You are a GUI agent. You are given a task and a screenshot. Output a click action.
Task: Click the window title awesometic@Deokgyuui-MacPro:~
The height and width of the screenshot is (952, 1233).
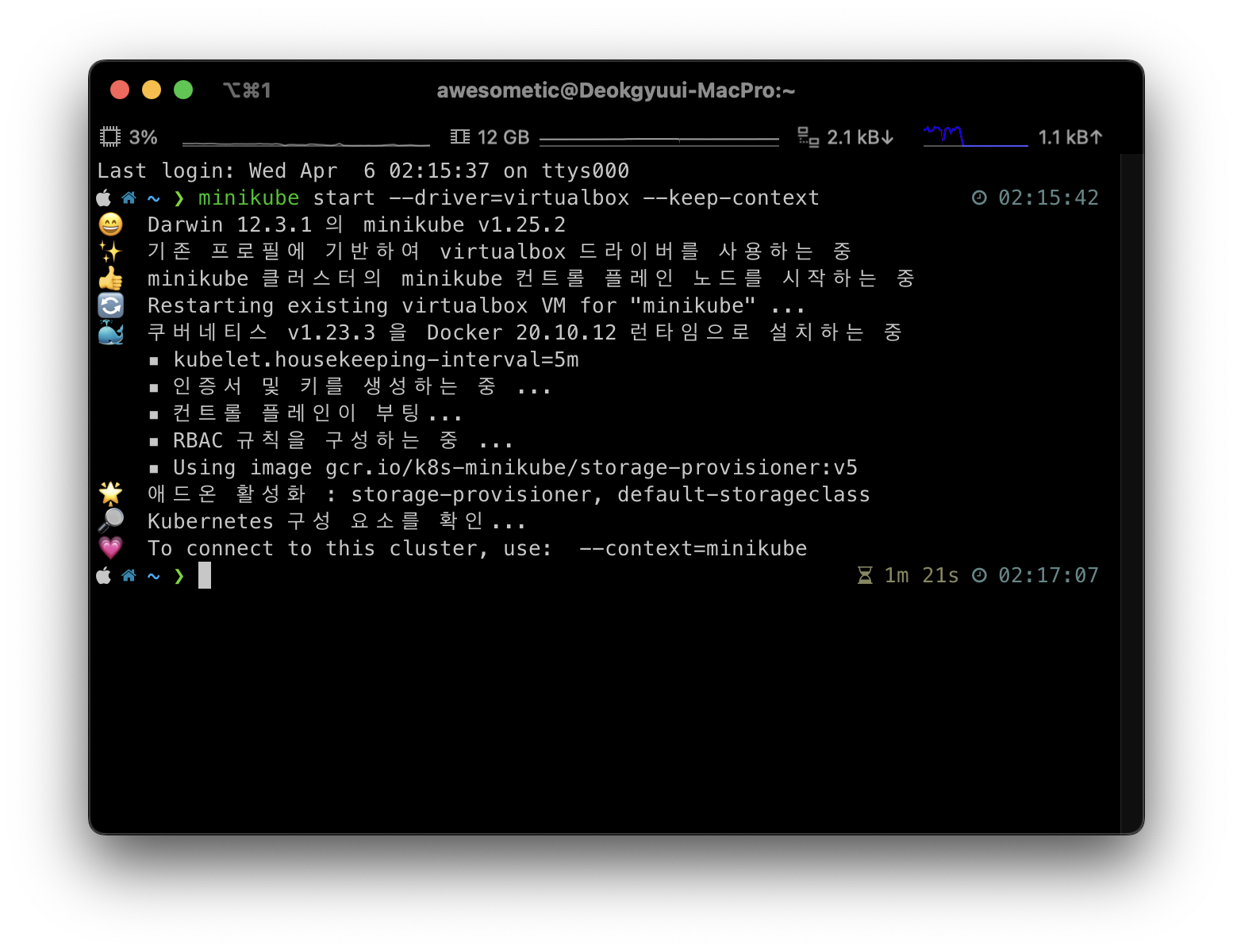[x=616, y=90]
